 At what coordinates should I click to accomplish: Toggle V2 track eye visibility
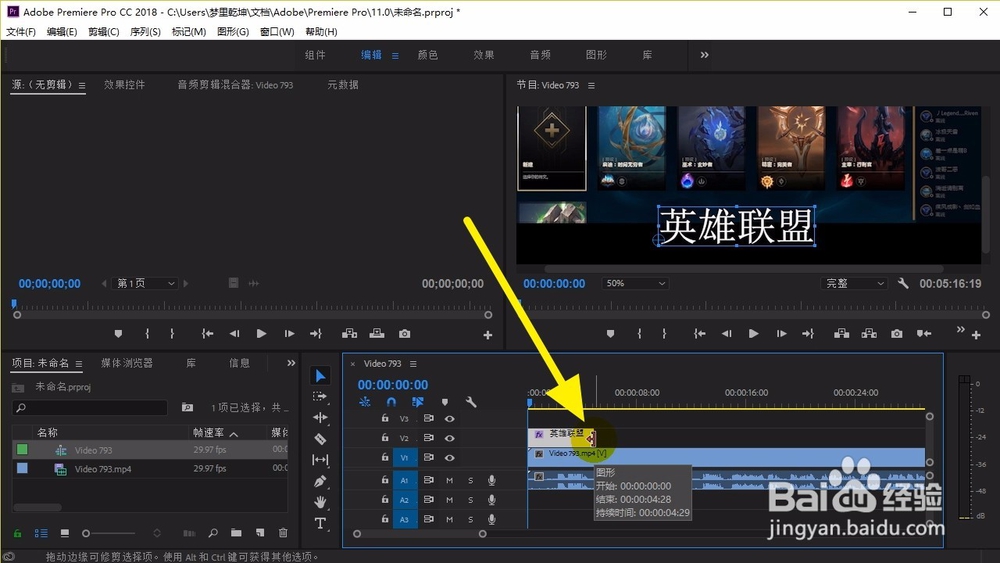tap(450, 438)
